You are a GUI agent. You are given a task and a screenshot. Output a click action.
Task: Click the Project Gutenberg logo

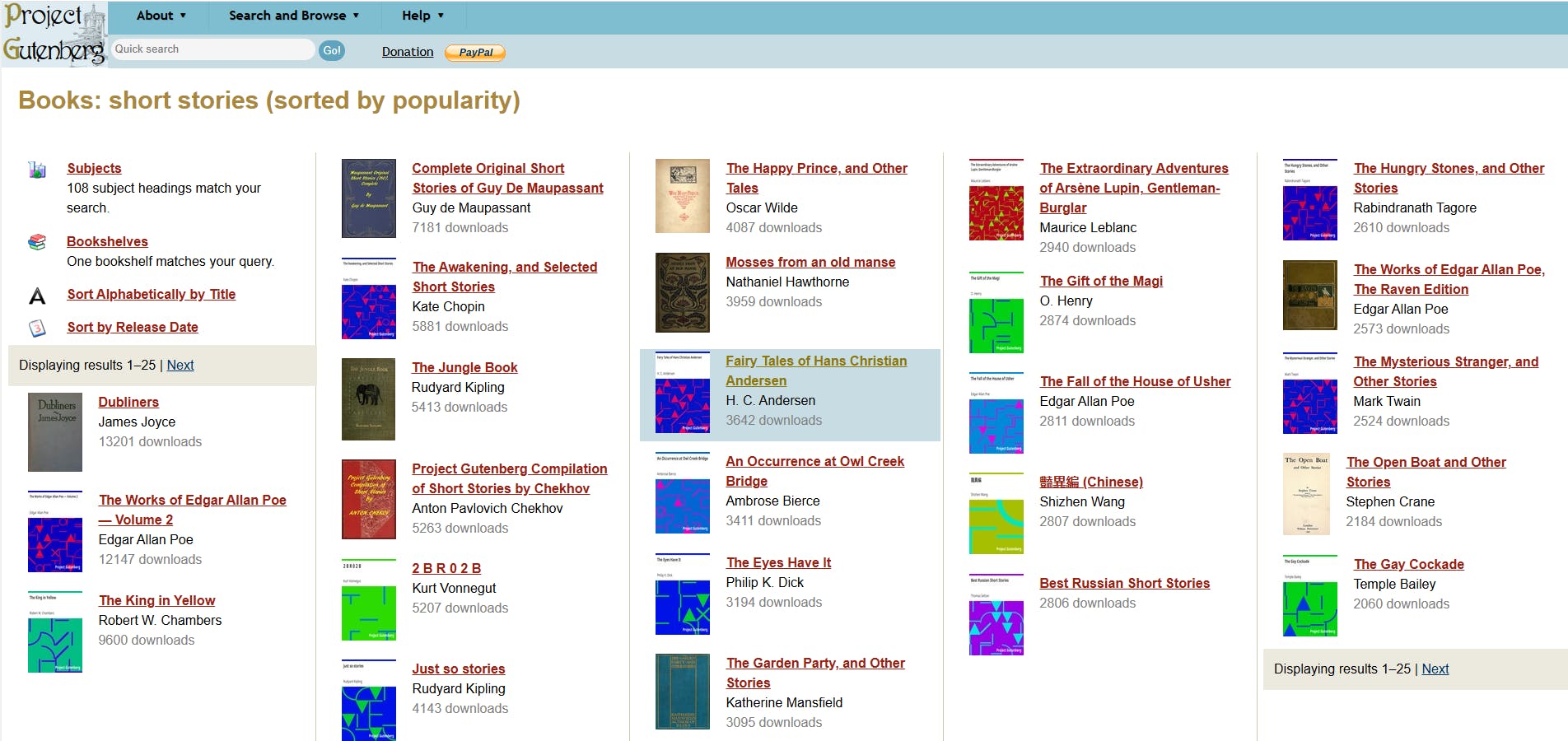pyautogui.click(x=54, y=35)
